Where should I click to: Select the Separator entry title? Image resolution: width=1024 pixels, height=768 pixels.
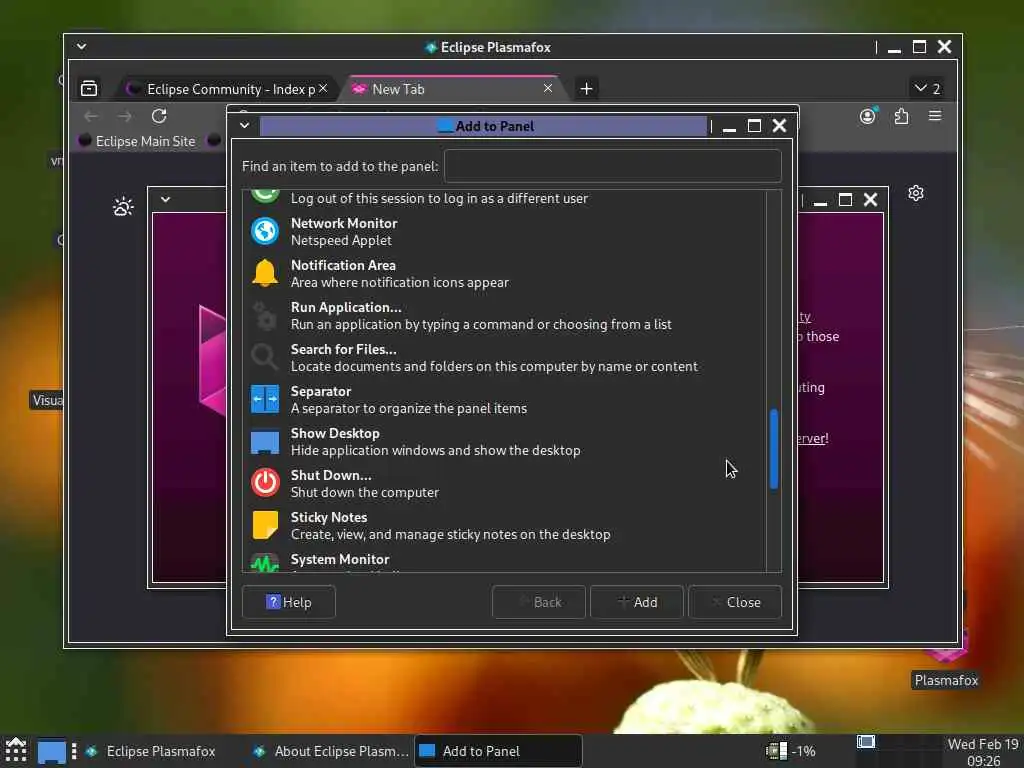pyautogui.click(x=321, y=391)
